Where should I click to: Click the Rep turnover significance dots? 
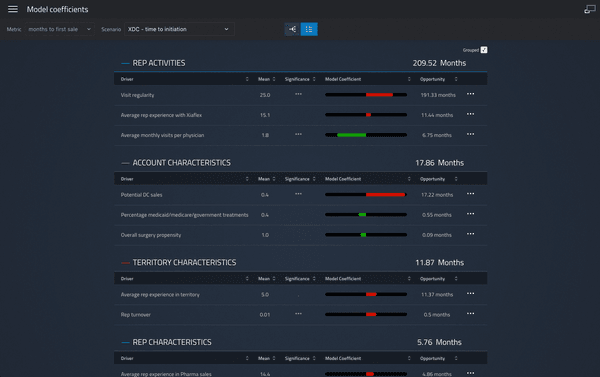pos(298,314)
